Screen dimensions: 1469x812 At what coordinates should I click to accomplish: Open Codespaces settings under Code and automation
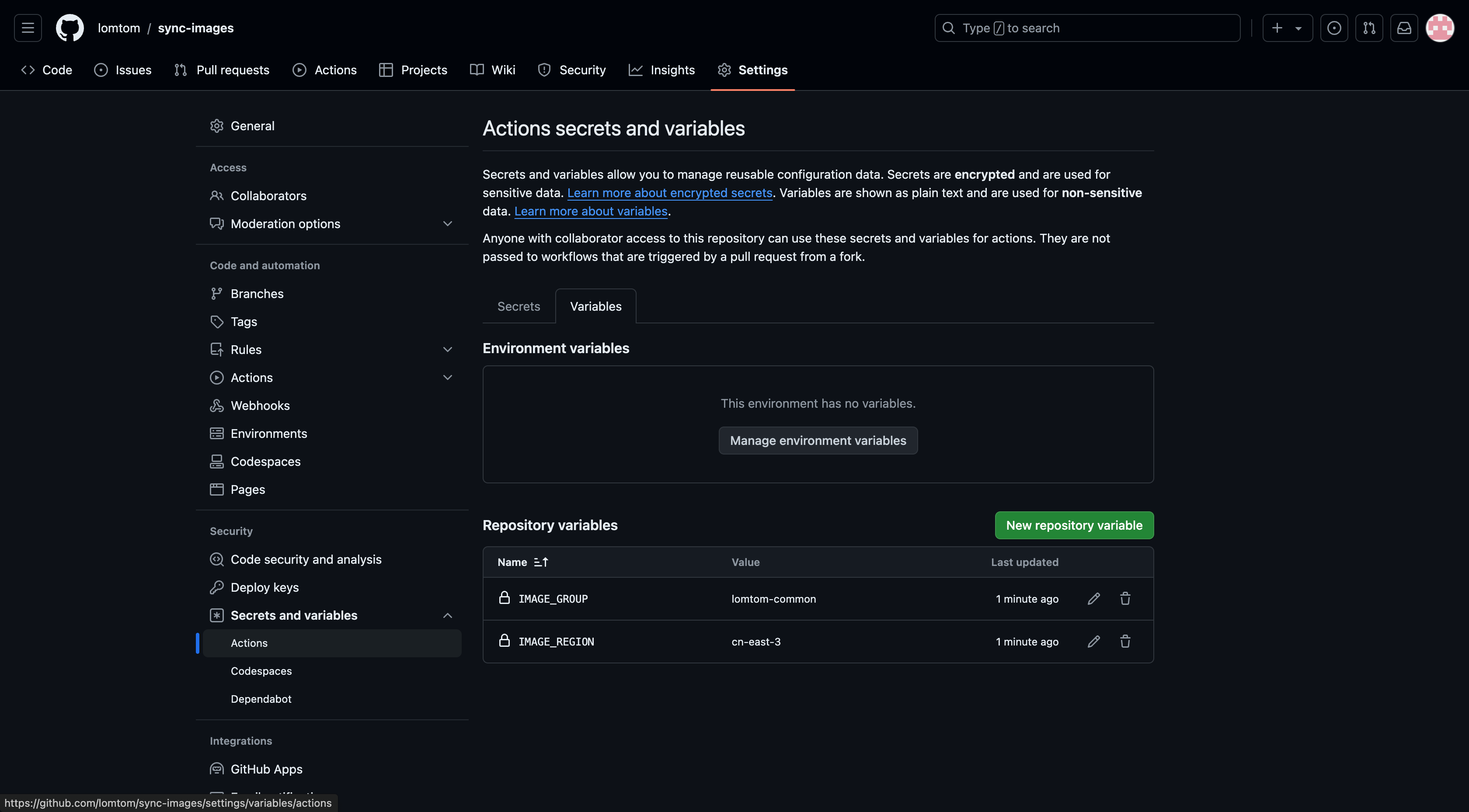point(332,462)
